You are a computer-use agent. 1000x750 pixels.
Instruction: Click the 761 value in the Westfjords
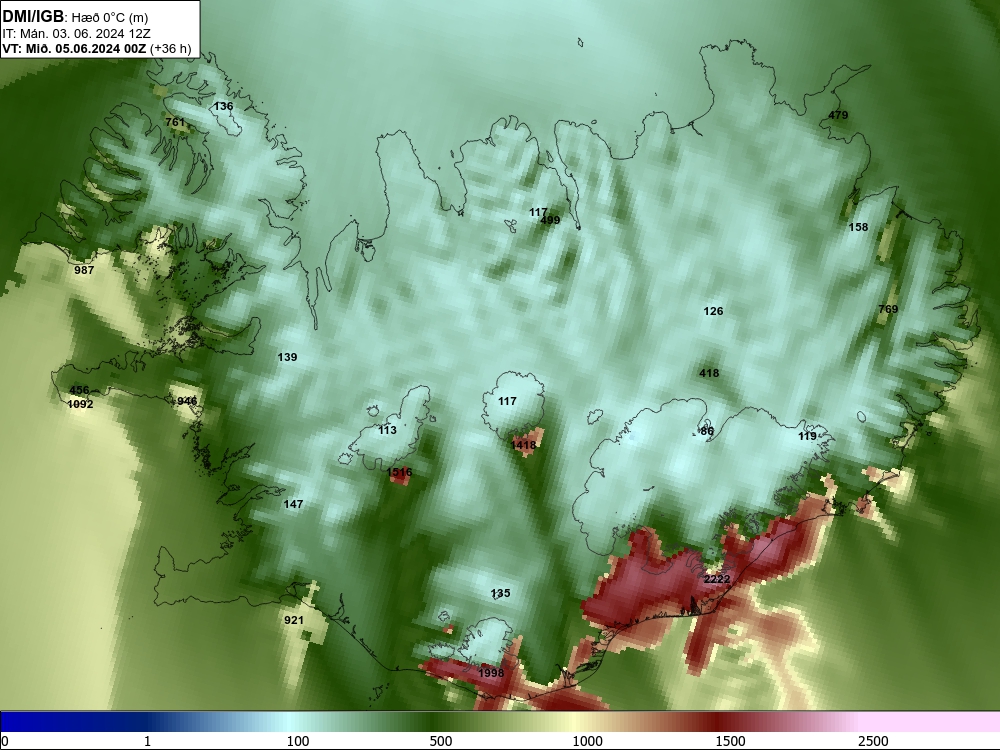click(175, 122)
